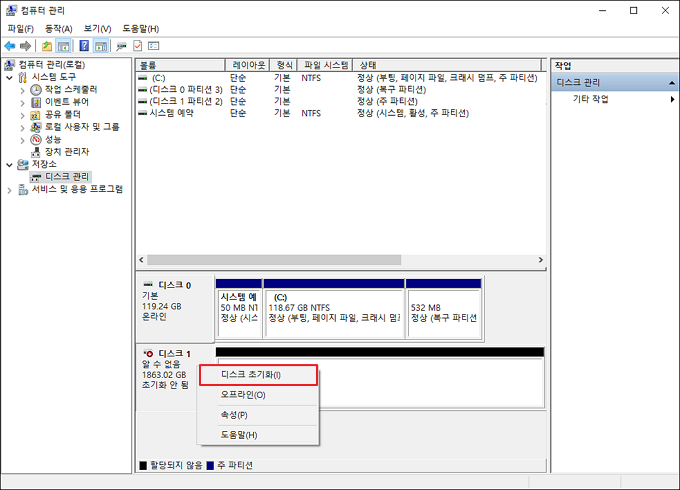The width and height of the screenshot is (680, 490).
Task: Select the 532 MB recovery partition block
Action: click(x=444, y=309)
